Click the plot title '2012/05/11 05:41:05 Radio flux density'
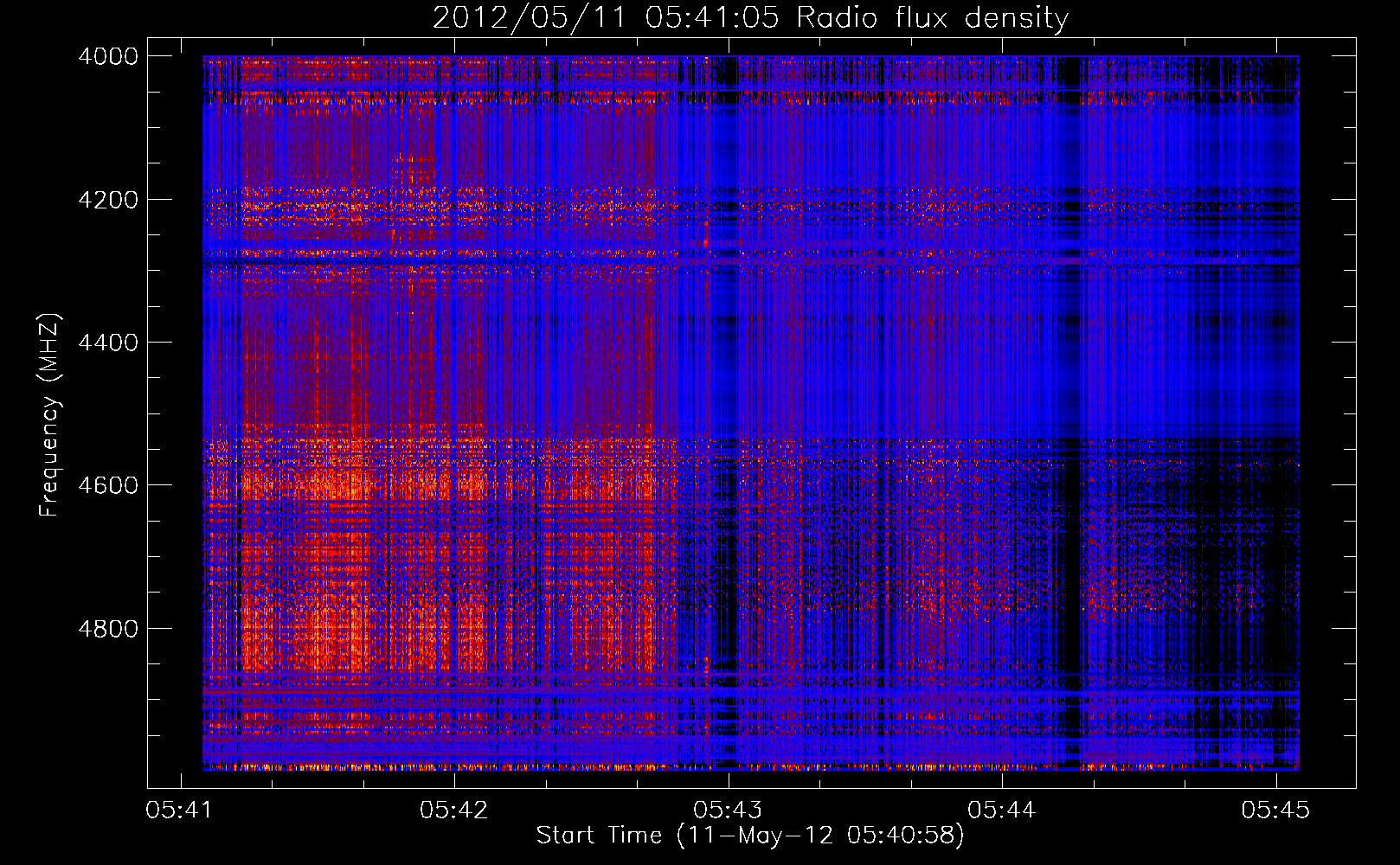This screenshot has width=1400, height=865. pyautogui.click(x=750, y=18)
